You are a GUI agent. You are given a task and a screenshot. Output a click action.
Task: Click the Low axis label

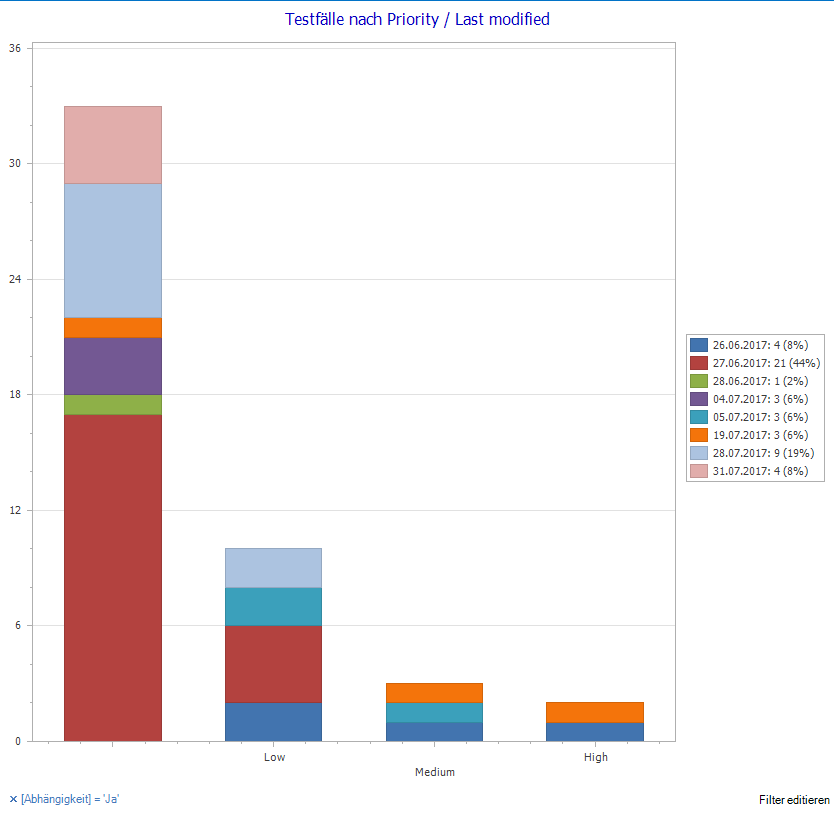click(274, 757)
